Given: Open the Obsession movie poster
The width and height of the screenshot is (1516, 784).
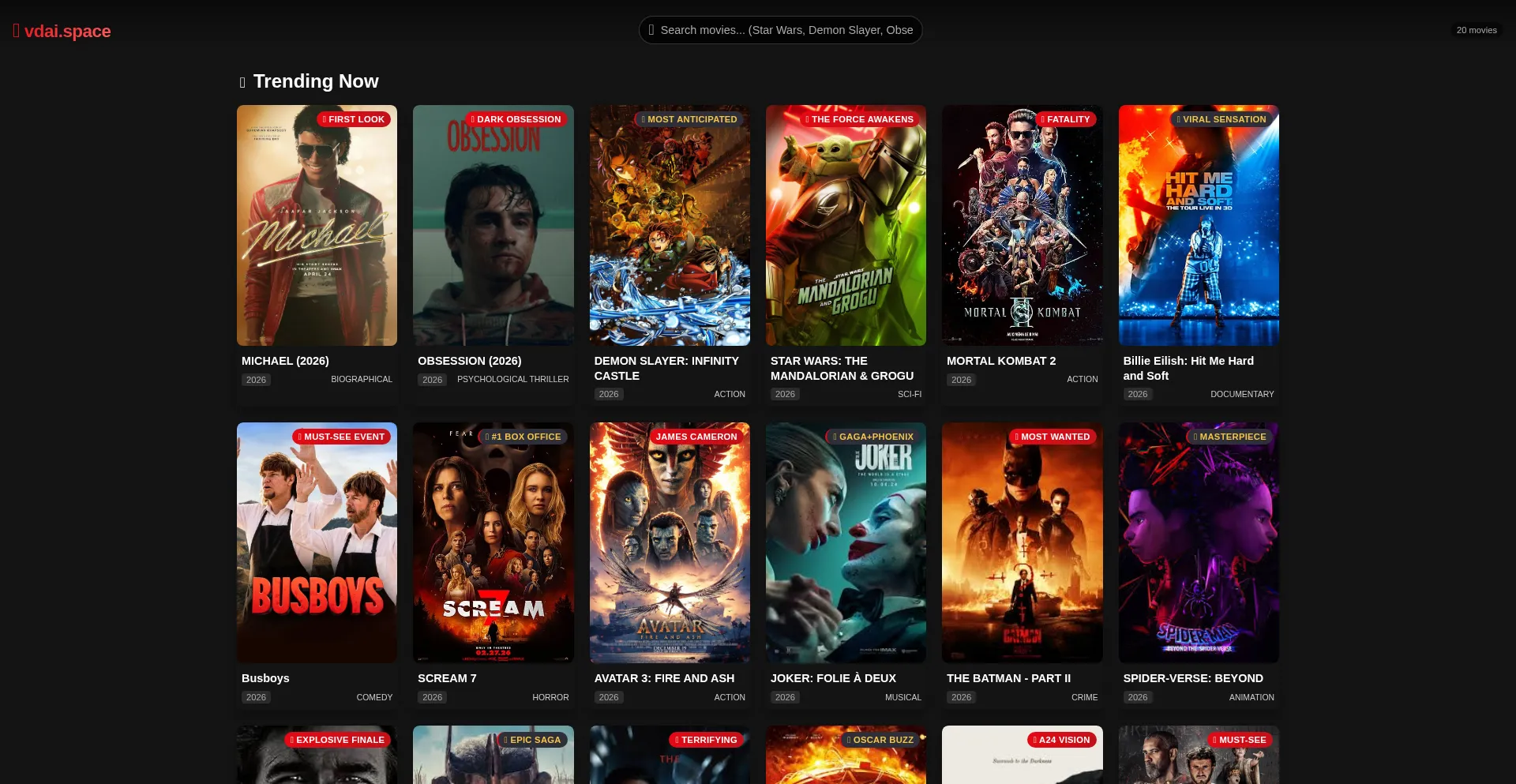Looking at the screenshot, I should (493, 225).
